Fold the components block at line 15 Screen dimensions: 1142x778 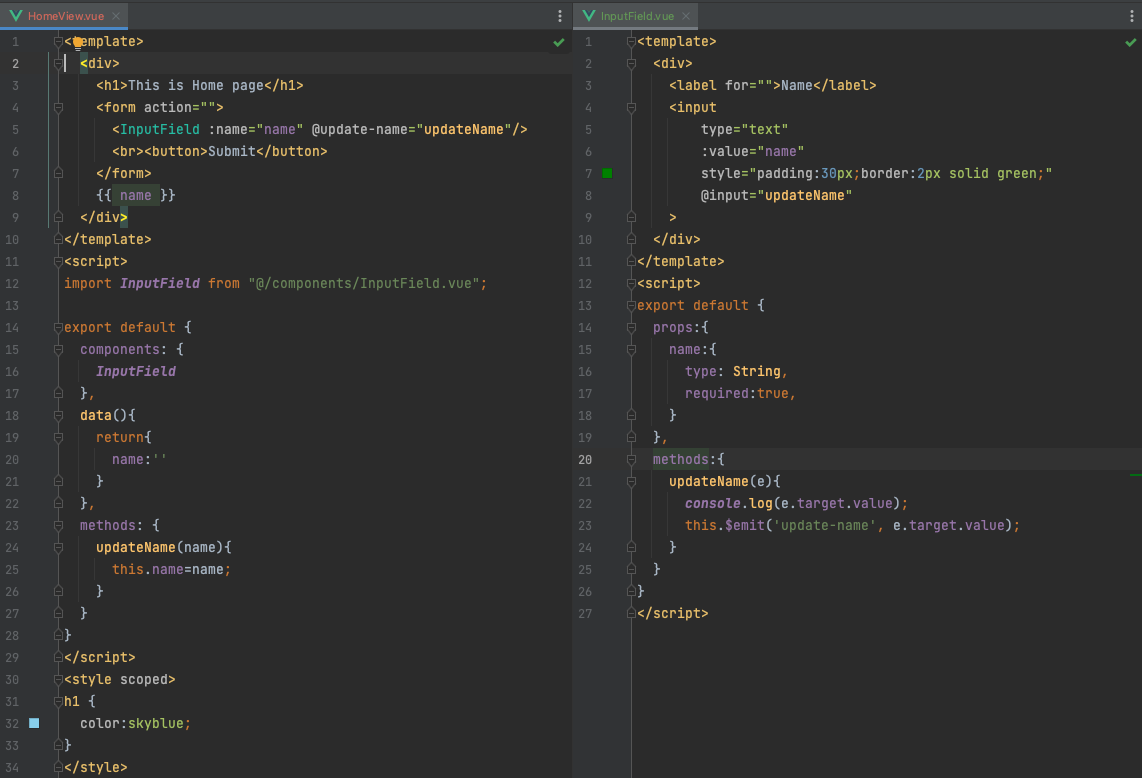tap(58, 350)
